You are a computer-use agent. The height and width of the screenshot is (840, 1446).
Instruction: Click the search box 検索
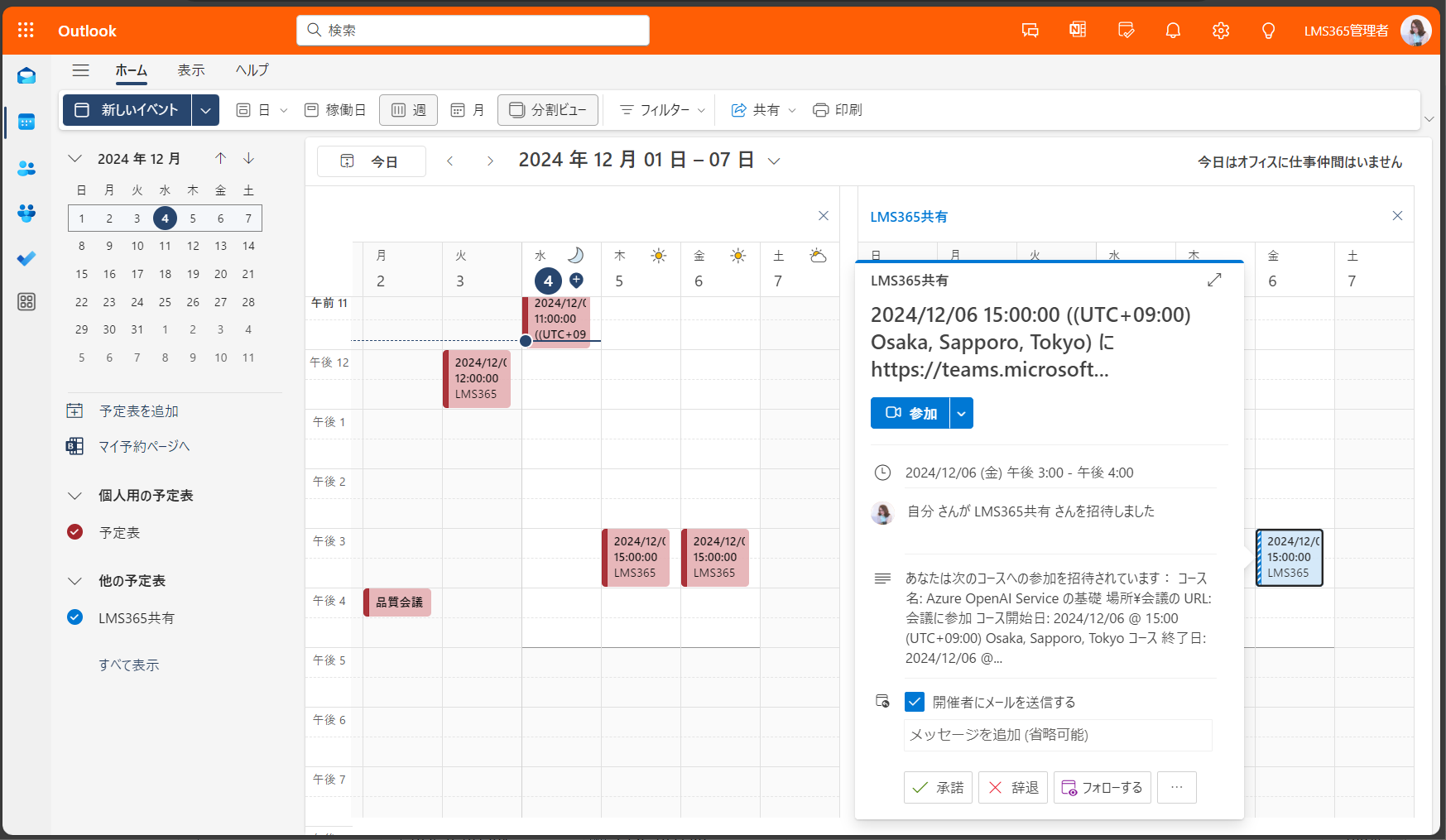(x=473, y=31)
